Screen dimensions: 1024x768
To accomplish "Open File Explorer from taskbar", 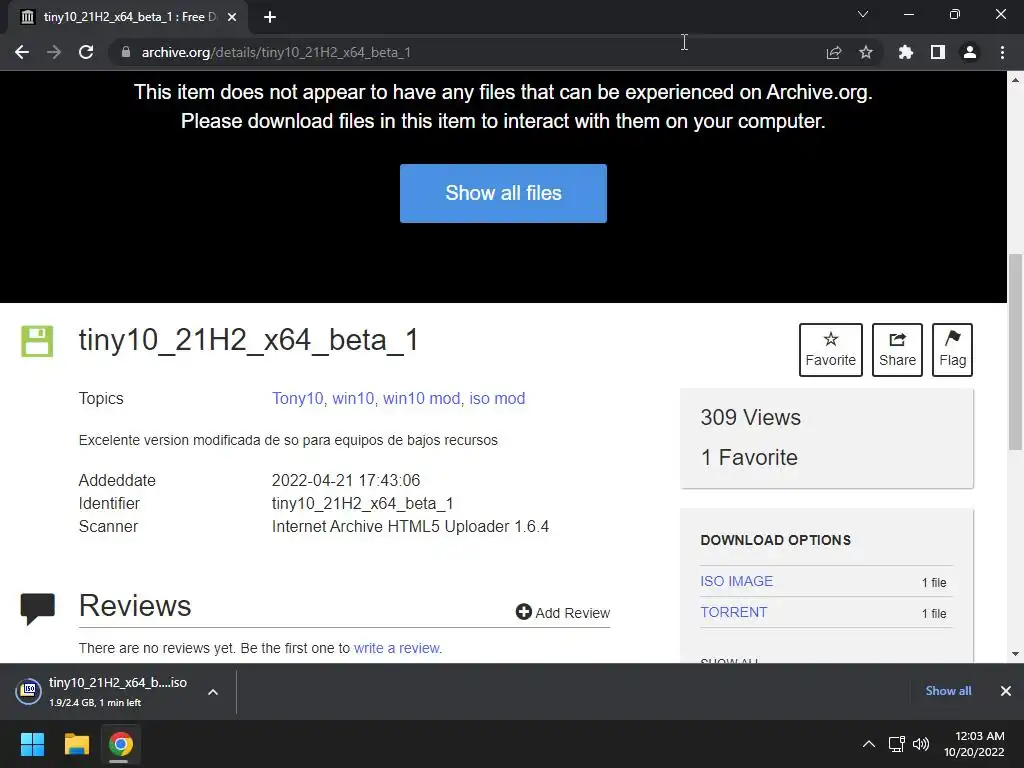I will coord(76,744).
